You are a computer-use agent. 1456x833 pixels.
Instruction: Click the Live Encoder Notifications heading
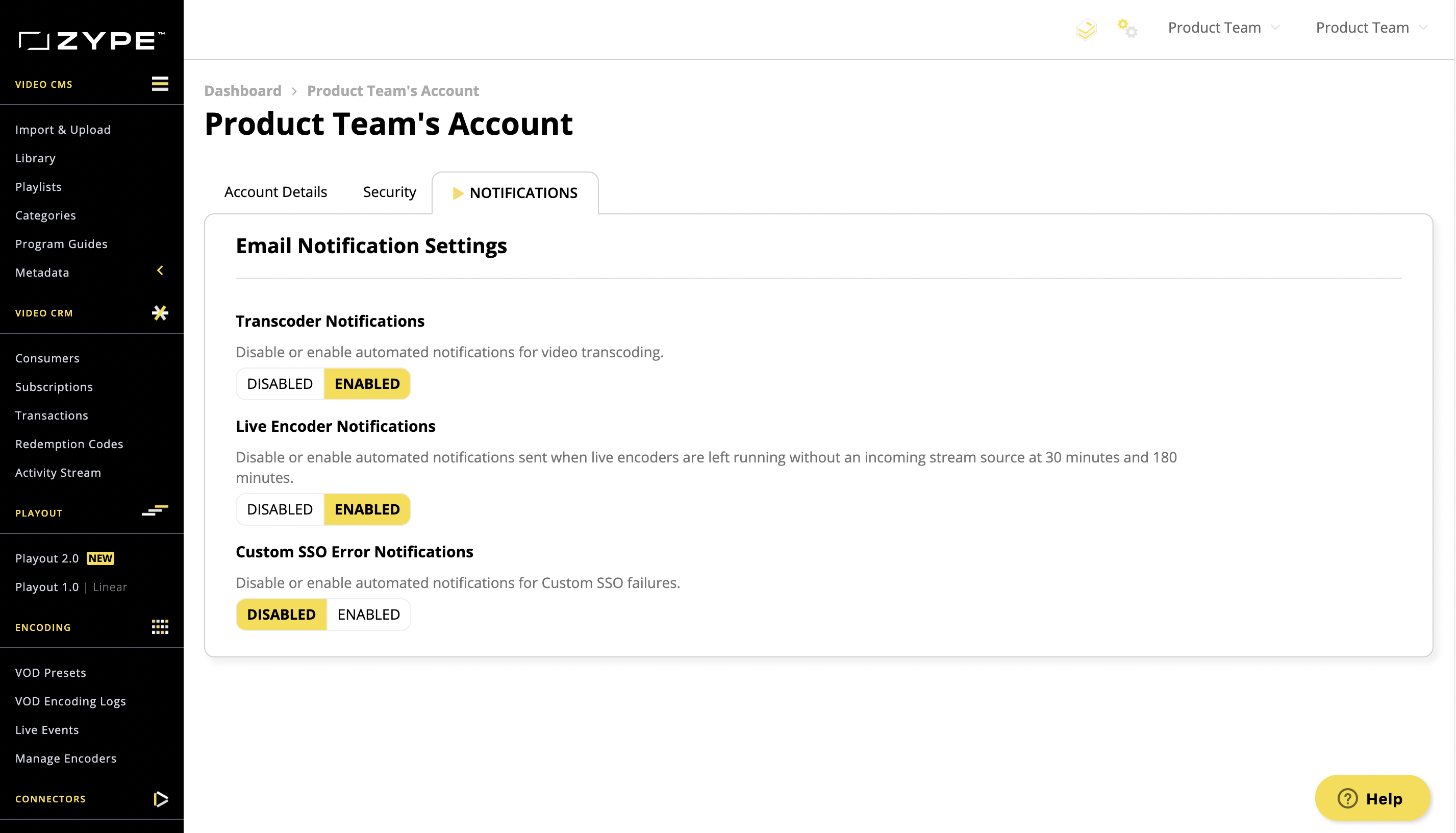(x=336, y=426)
